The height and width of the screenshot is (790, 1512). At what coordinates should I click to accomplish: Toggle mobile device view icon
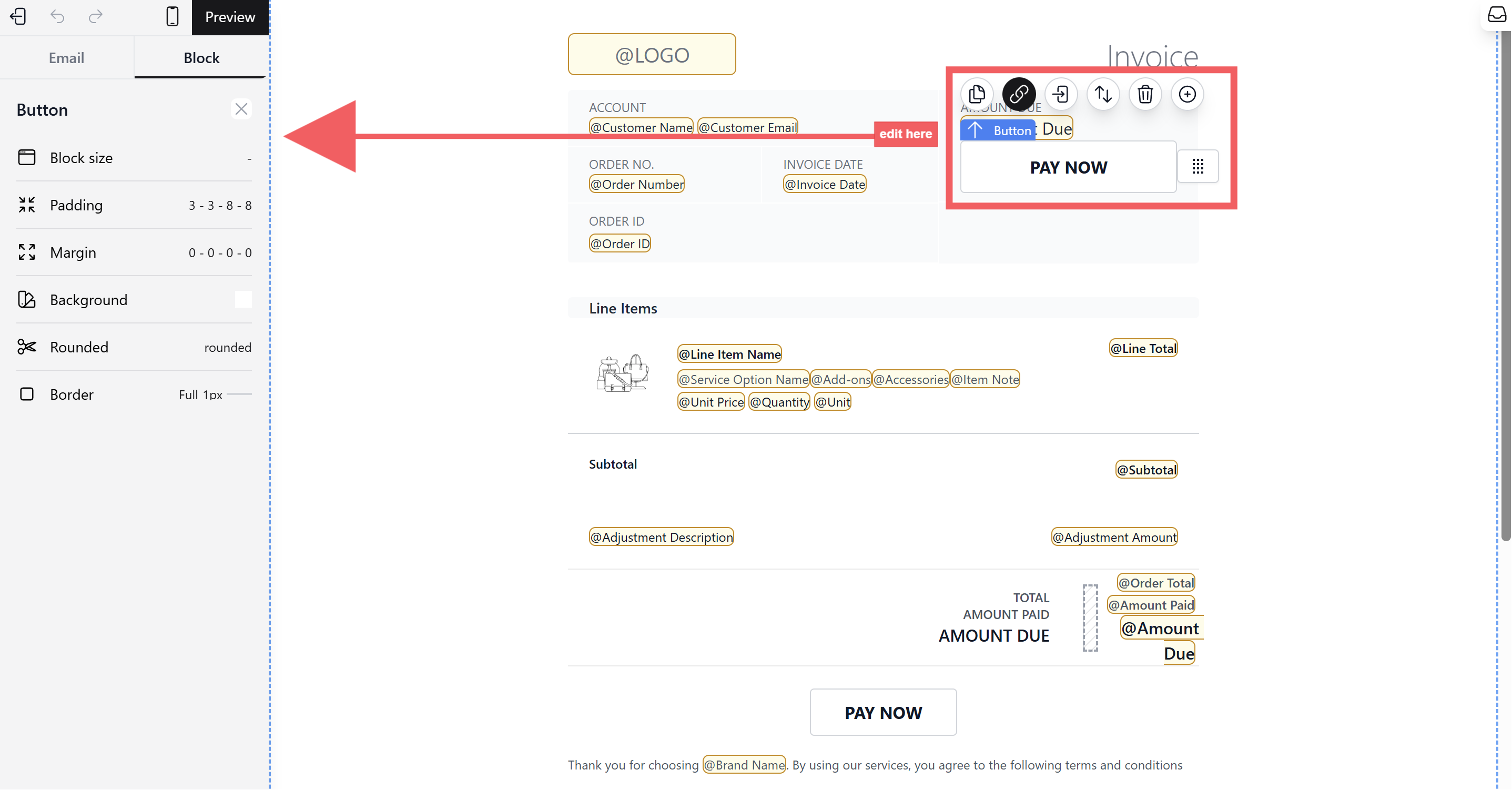click(172, 16)
